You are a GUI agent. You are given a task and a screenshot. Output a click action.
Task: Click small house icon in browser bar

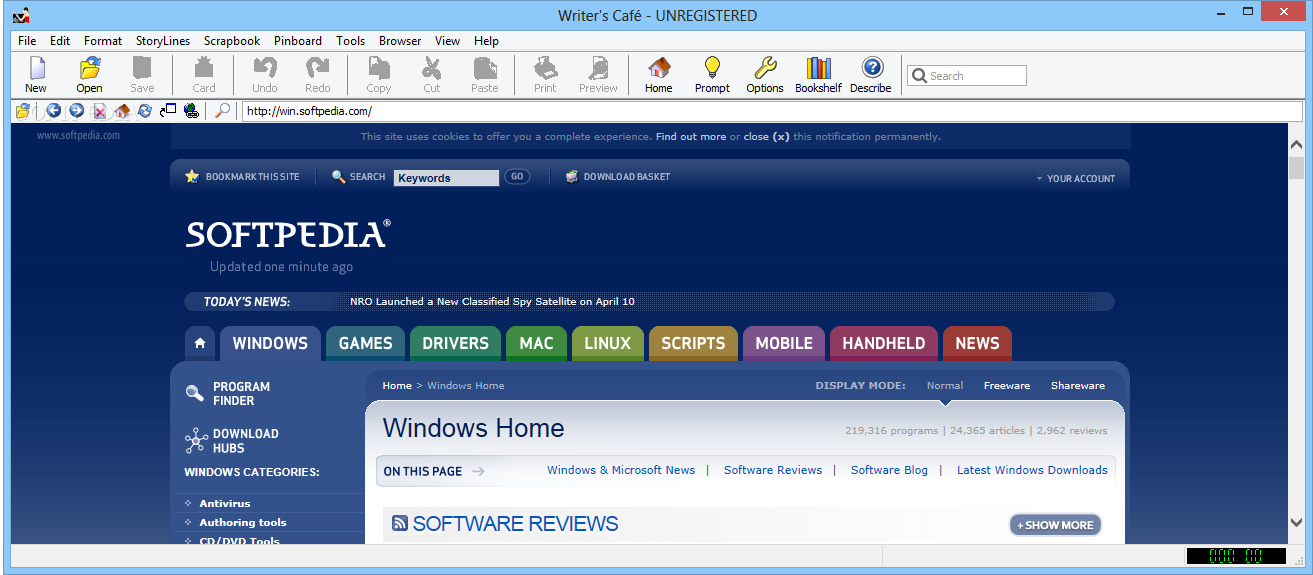(x=122, y=111)
